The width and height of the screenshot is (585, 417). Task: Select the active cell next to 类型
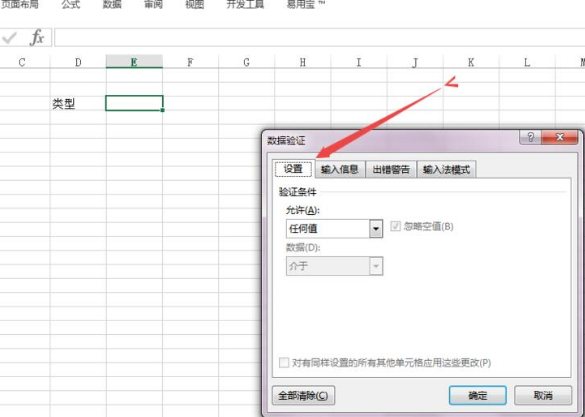(134, 103)
